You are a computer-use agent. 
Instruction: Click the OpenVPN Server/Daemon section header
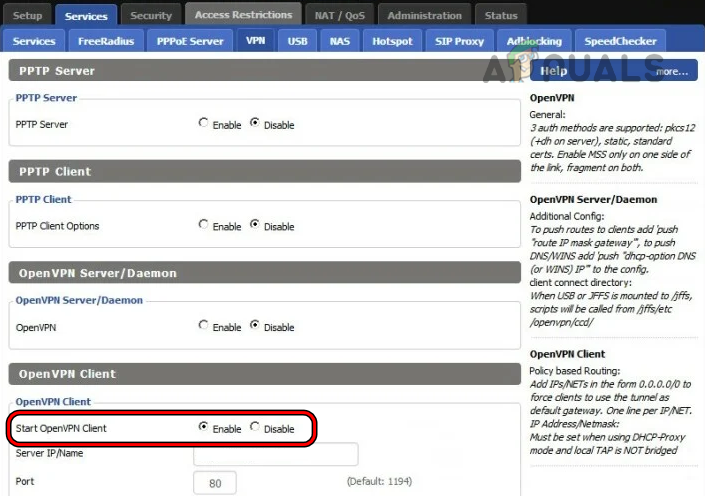[264, 273]
